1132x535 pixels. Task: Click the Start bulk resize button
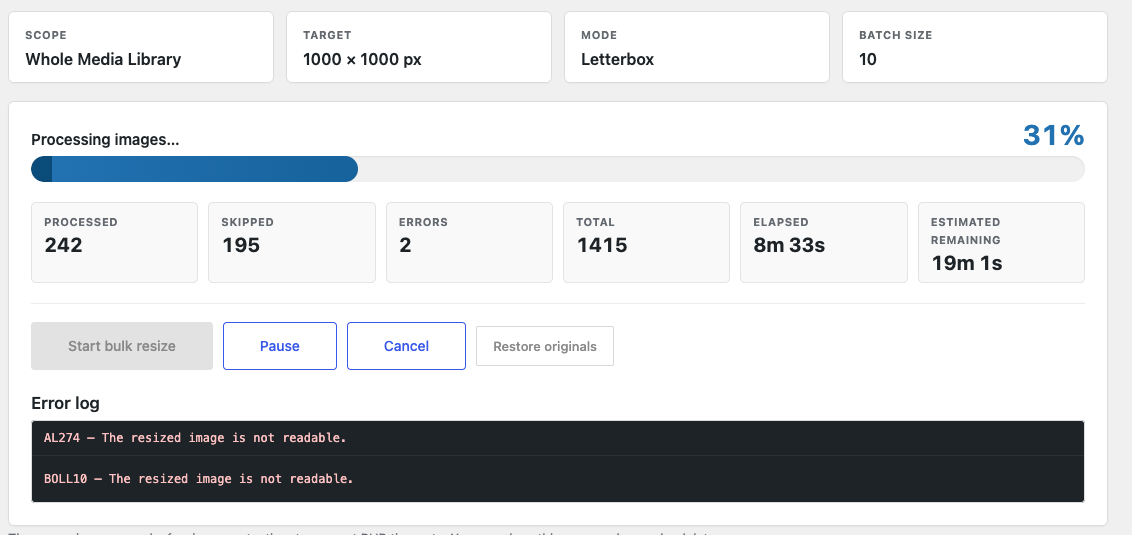click(122, 346)
